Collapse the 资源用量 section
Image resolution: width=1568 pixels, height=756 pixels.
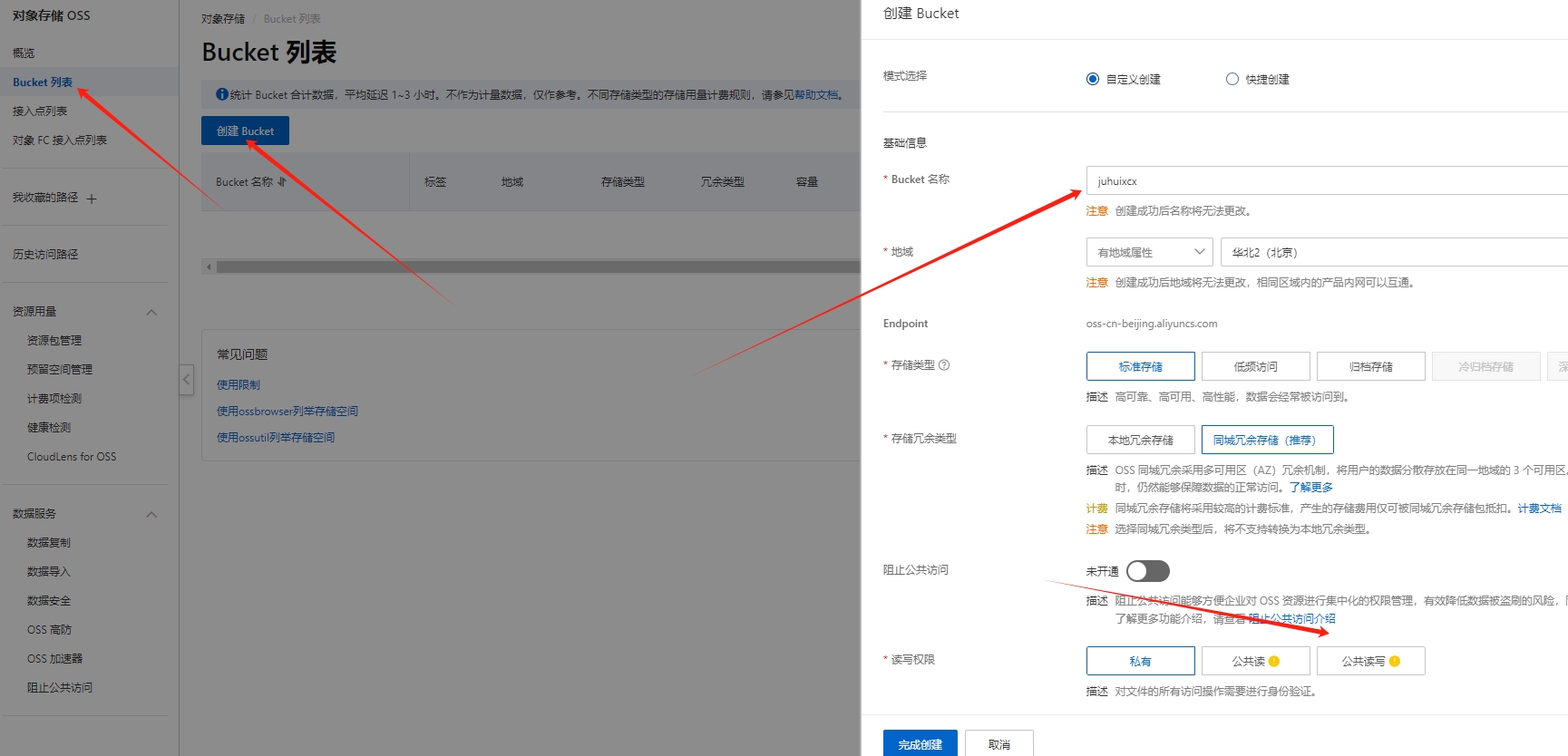click(151, 313)
